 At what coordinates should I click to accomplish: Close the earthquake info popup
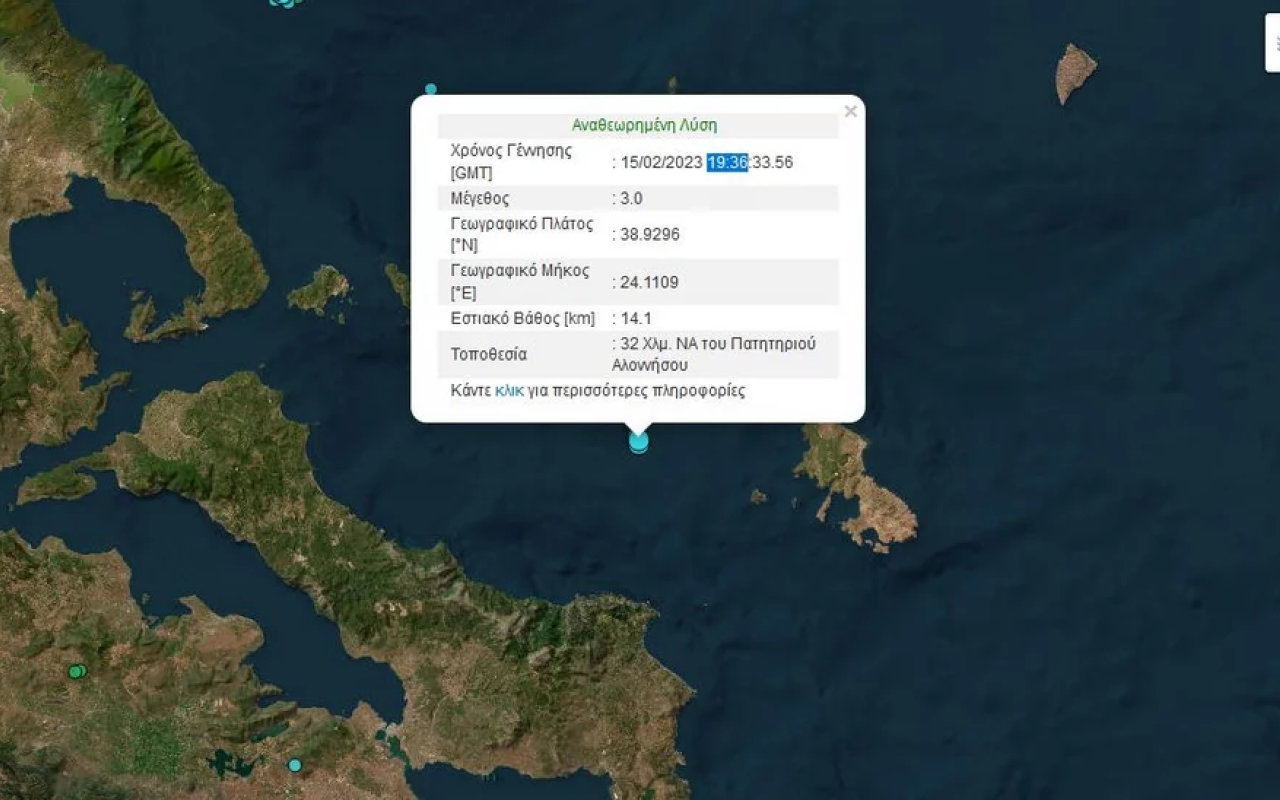pyautogui.click(x=850, y=112)
